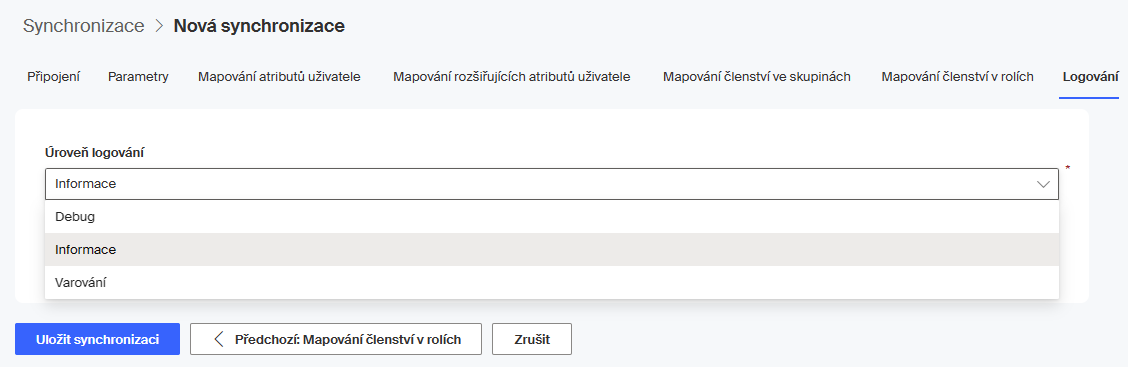Choose Debug logging level option
Image resolution: width=1128 pixels, height=367 pixels.
[552, 216]
